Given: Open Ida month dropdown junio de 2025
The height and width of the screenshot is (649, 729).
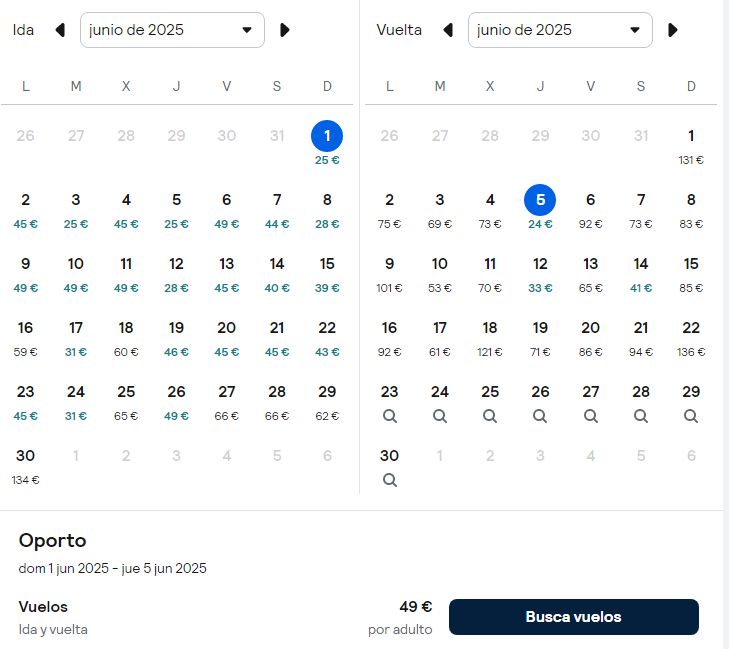Looking at the screenshot, I should pyautogui.click(x=172, y=30).
